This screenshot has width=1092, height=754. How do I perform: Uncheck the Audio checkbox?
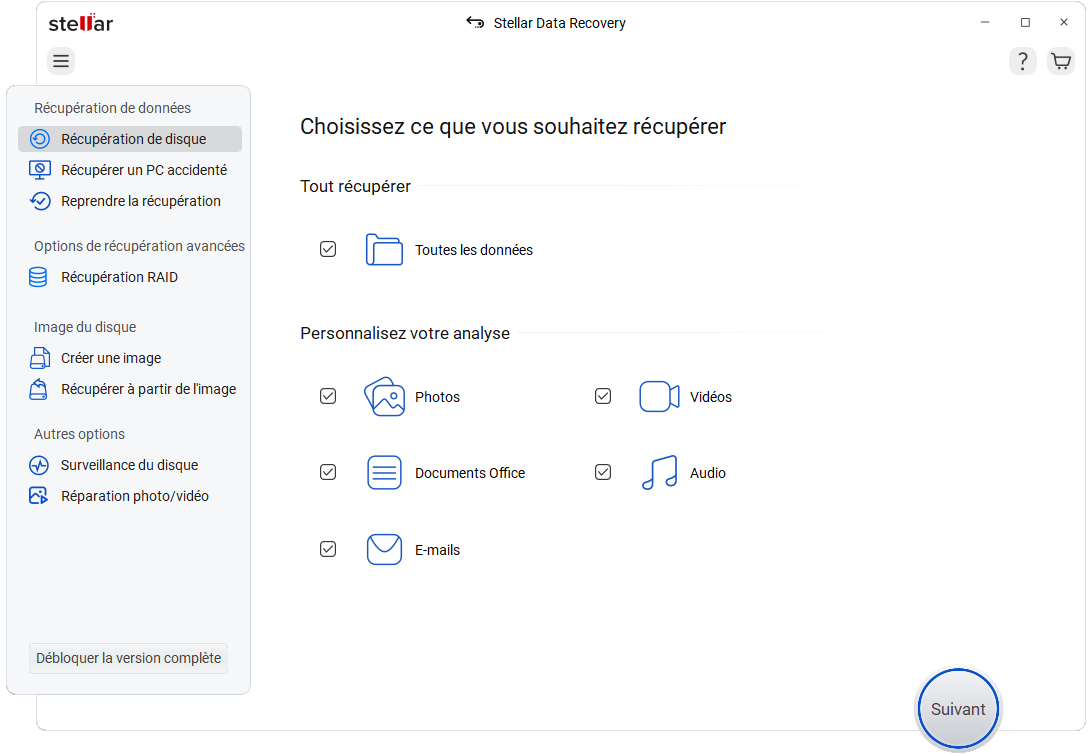pyautogui.click(x=603, y=472)
